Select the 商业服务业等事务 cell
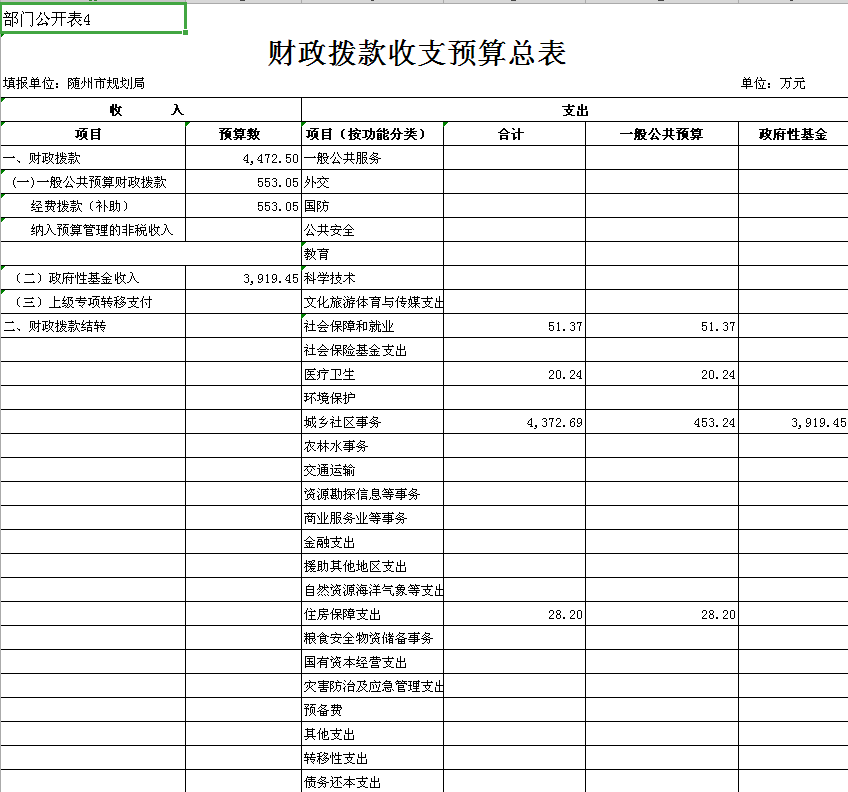848x792 pixels. point(373,518)
